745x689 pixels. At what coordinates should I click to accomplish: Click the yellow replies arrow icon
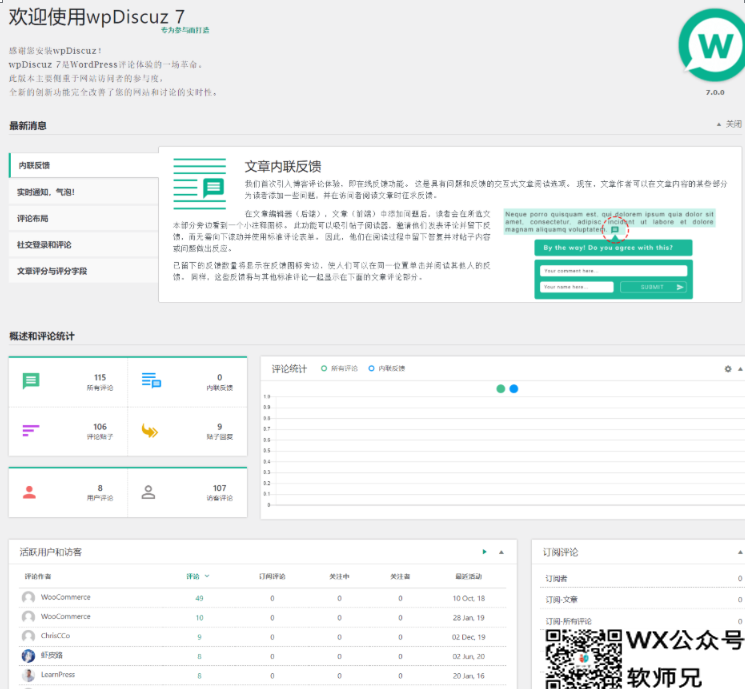point(150,431)
